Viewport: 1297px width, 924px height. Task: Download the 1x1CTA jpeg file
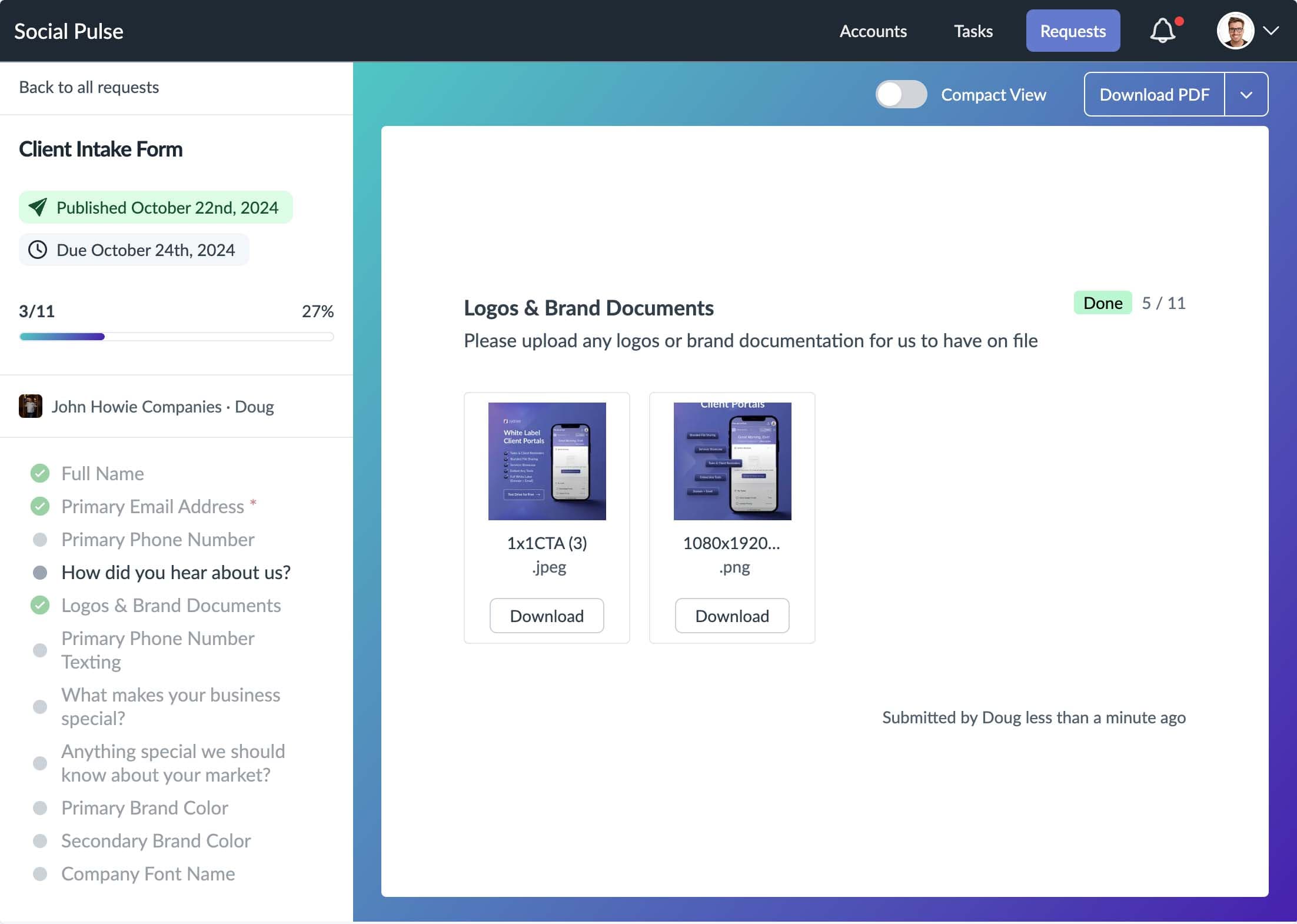(x=546, y=616)
